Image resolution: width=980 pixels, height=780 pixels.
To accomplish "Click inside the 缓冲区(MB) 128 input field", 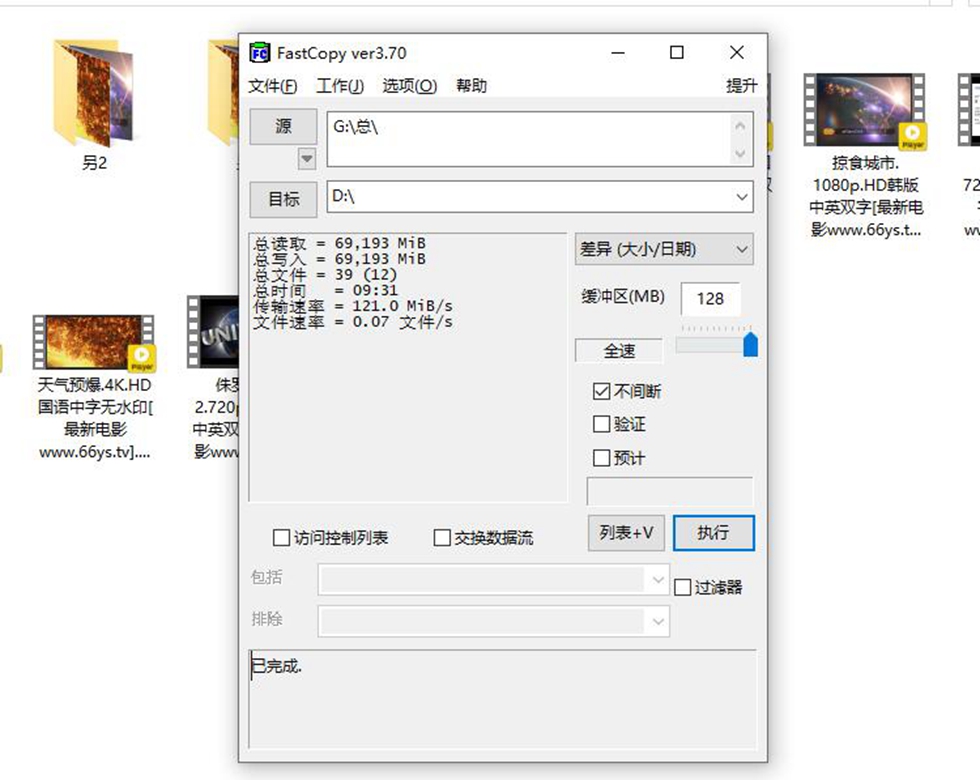I will (711, 299).
